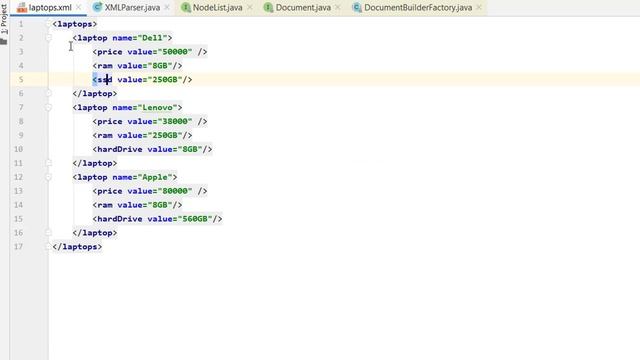The height and width of the screenshot is (360, 640).
Task: Click the Lenovo hardDrive value "8GB"
Action: [x=190, y=149]
